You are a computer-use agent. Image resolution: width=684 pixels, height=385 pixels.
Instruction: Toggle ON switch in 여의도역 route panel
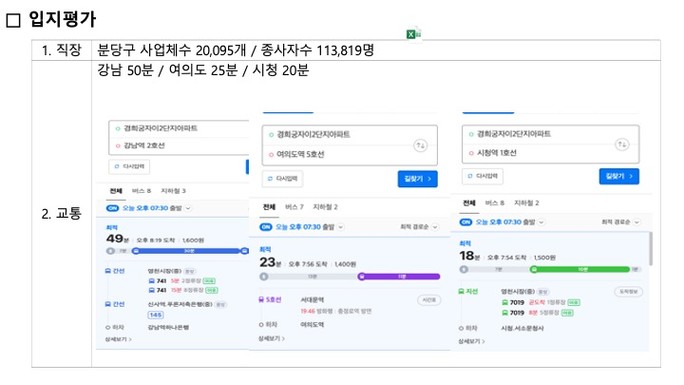[x=266, y=227]
